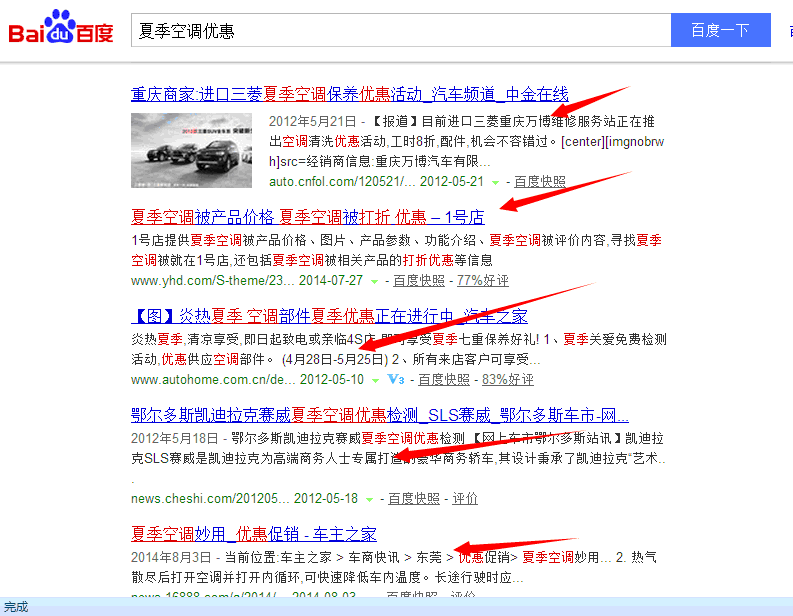The height and width of the screenshot is (616, 793).
Task: Focus the search box containing 夏季空调优惠
Action: click(x=401, y=30)
